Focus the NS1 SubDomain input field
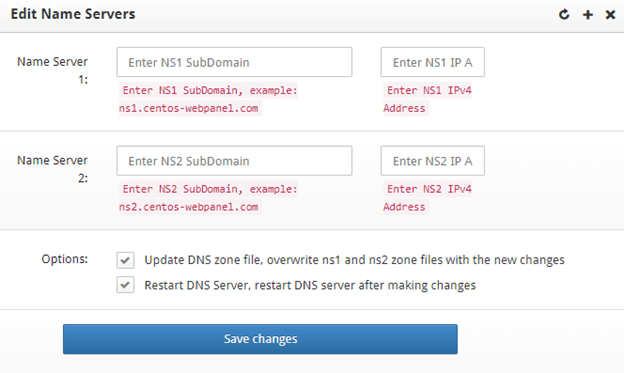The height and width of the screenshot is (373, 624). click(234, 62)
